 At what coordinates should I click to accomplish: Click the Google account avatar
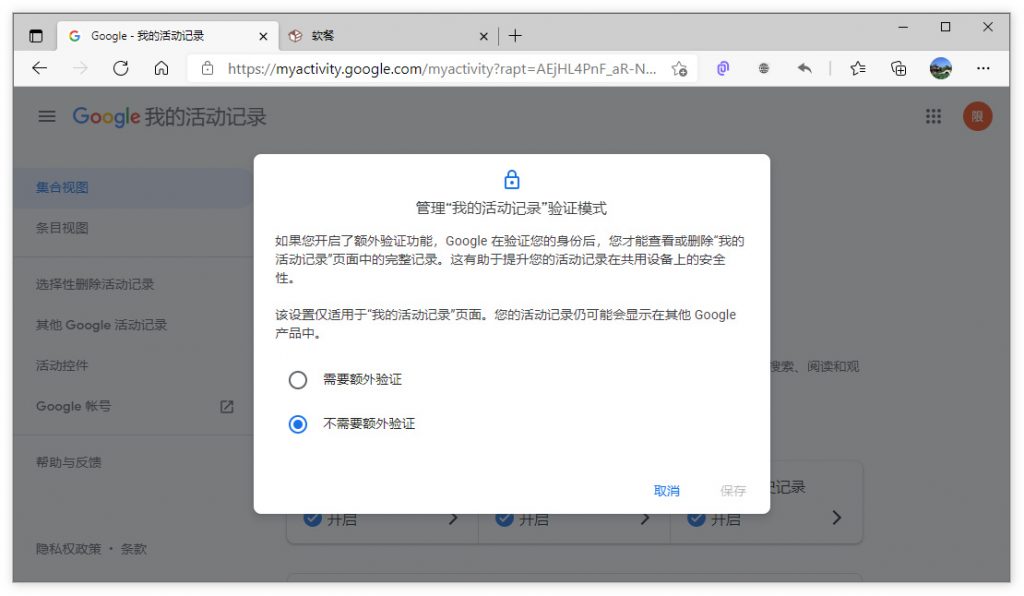978,116
